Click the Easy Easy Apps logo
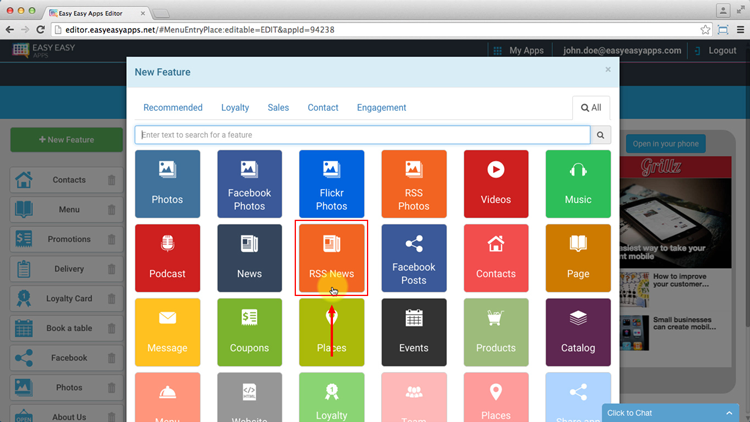The width and height of the screenshot is (750, 422). [x=44, y=50]
